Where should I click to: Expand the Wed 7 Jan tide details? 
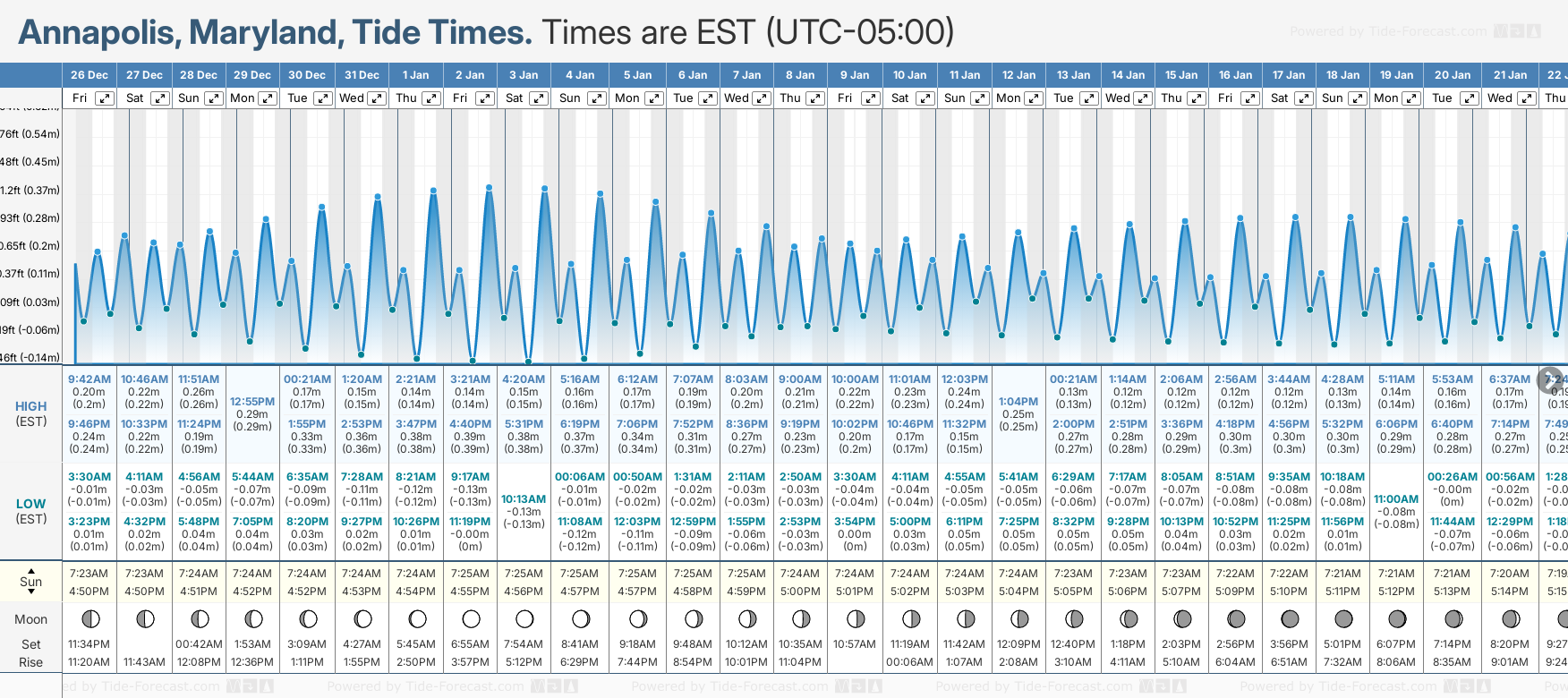click(762, 98)
